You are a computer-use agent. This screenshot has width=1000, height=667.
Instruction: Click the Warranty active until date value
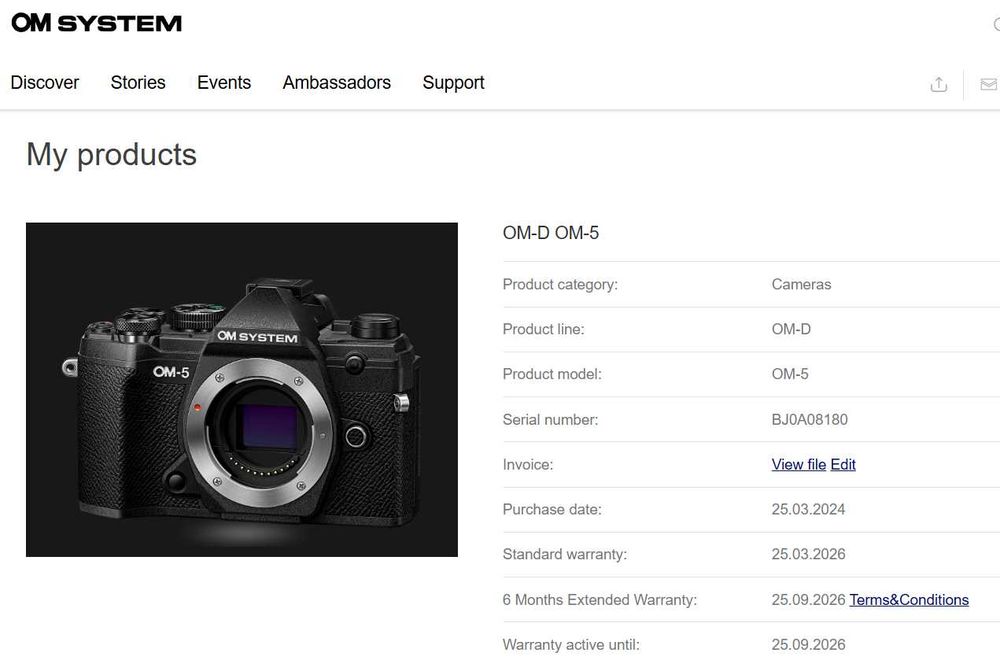point(808,644)
